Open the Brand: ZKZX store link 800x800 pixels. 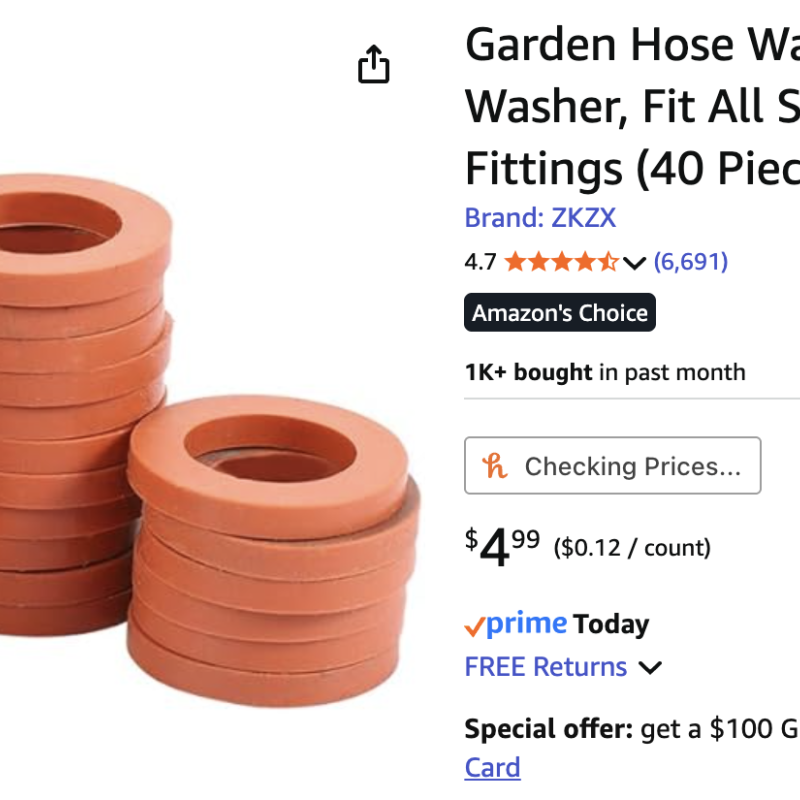(540, 217)
